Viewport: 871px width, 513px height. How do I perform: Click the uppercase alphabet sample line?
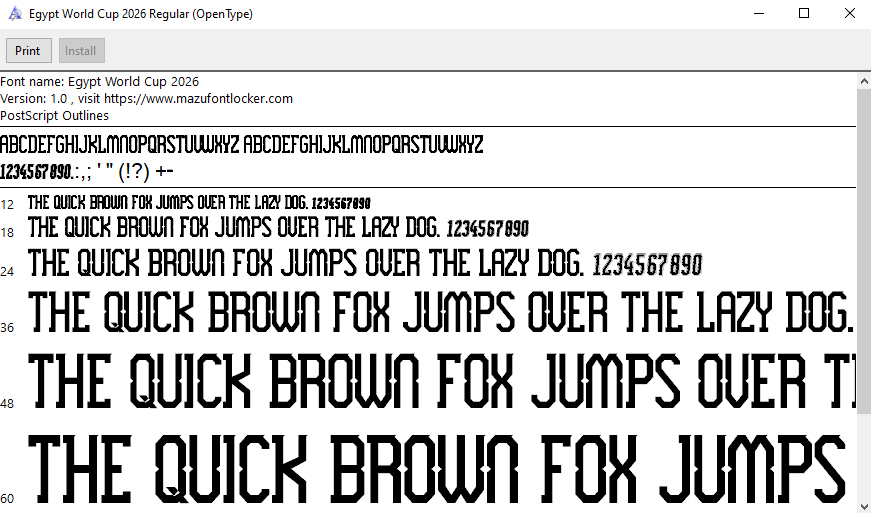pos(242,145)
